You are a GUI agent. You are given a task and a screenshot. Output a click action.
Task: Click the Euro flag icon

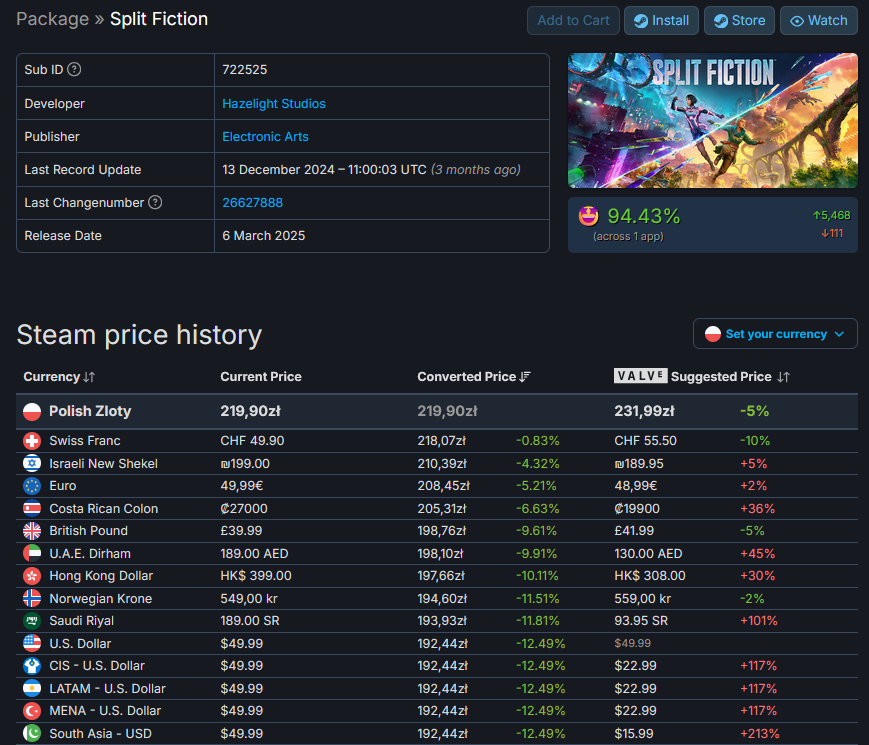(32, 486)
